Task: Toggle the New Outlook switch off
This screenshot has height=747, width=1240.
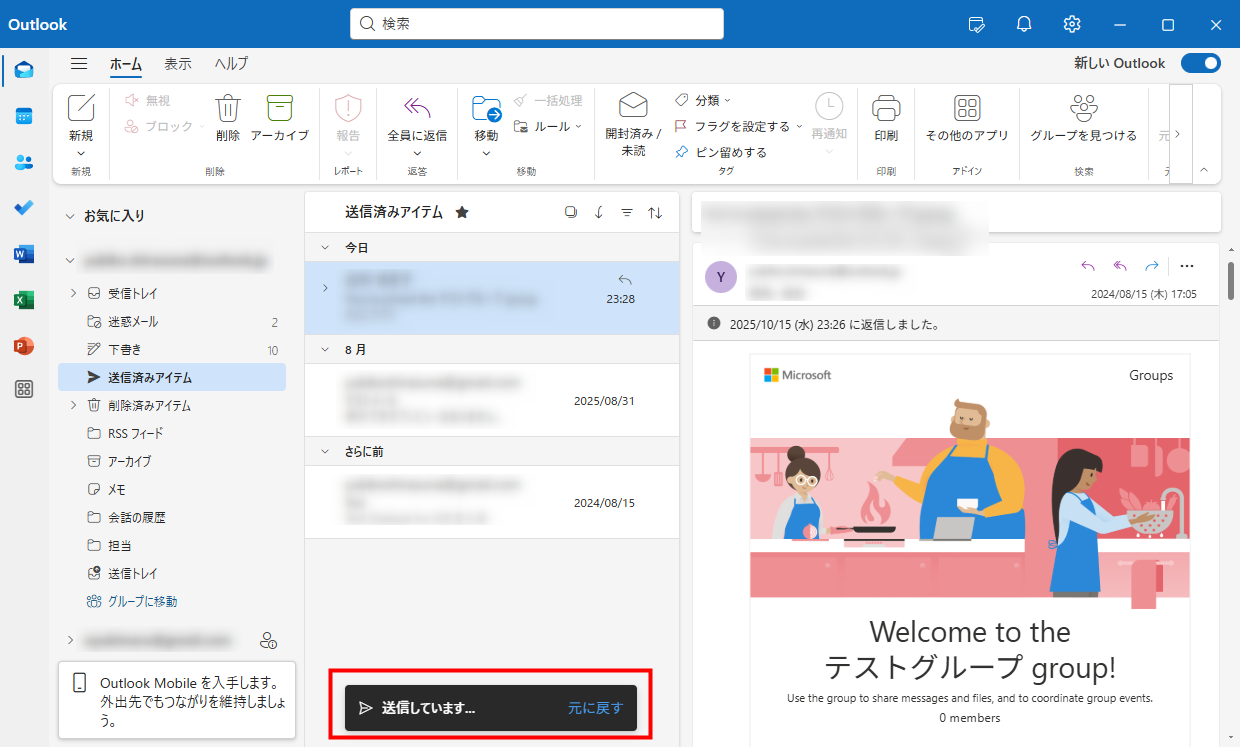Action: click(x=1200, y=63)
